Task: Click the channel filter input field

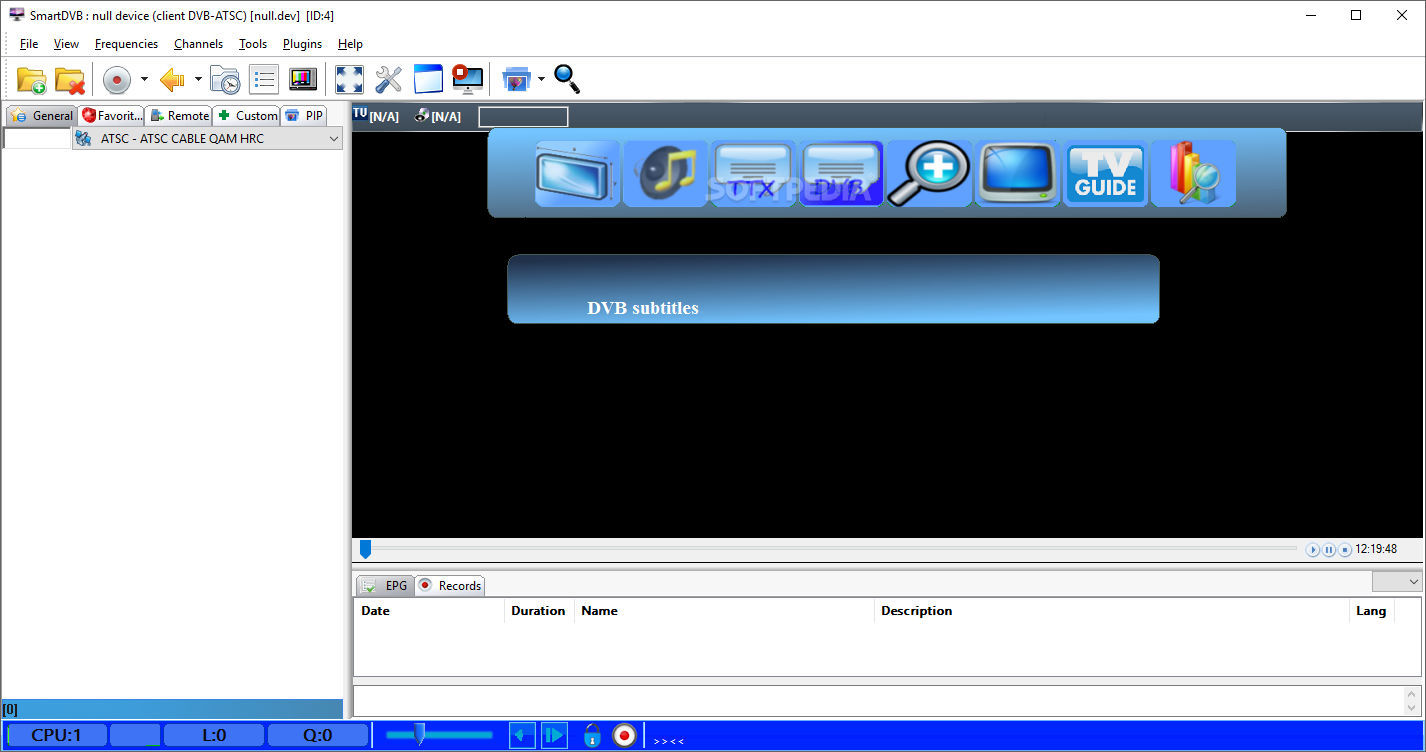Action: point(37,139)
